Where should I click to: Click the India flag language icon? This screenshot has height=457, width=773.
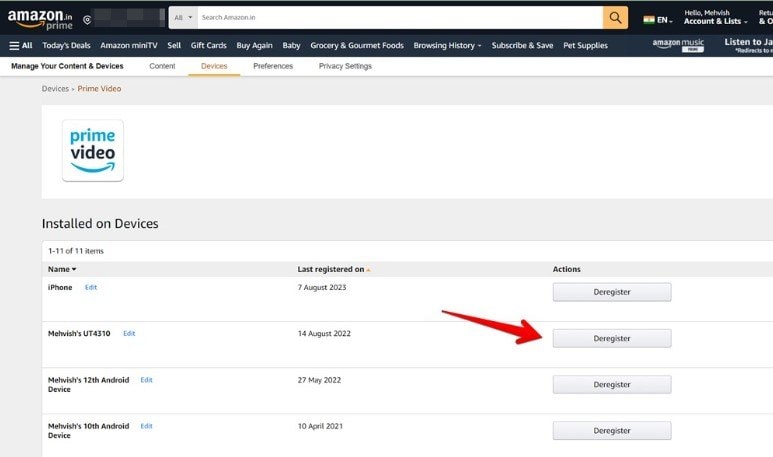(x=649, y=20)
